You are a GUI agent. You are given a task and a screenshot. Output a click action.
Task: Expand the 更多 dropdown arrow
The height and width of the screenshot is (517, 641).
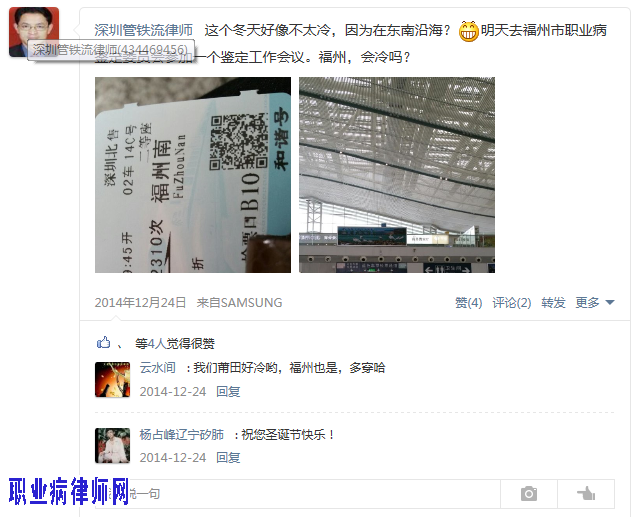pos(610,303)
